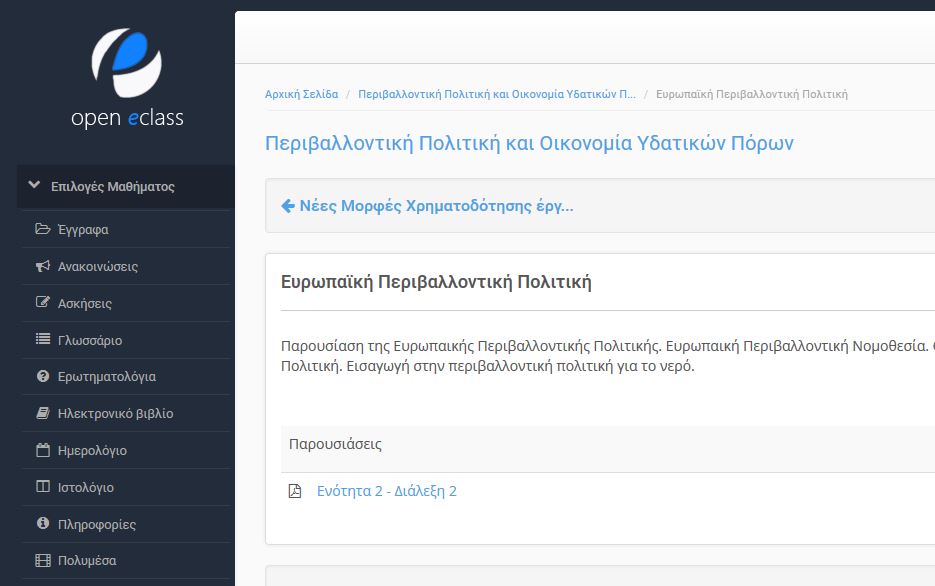
Task: Click the course title heading link
Action: [529, 143]
